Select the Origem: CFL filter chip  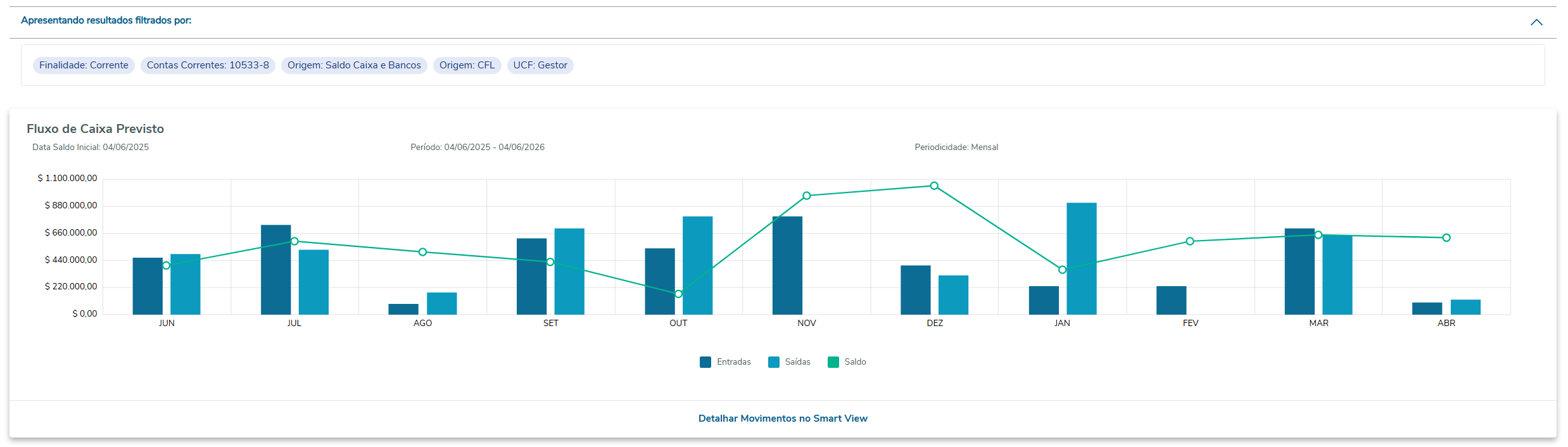click(x=467, y=65)
